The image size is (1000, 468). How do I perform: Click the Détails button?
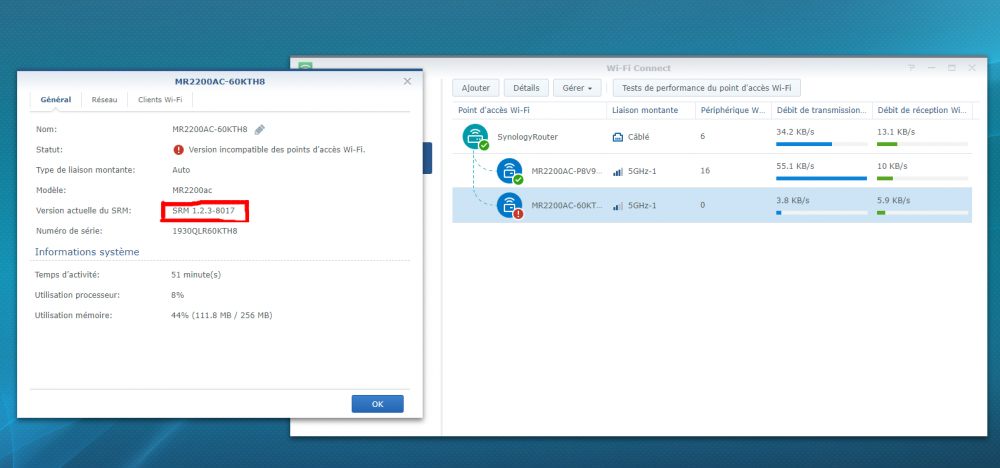point(526,88)
